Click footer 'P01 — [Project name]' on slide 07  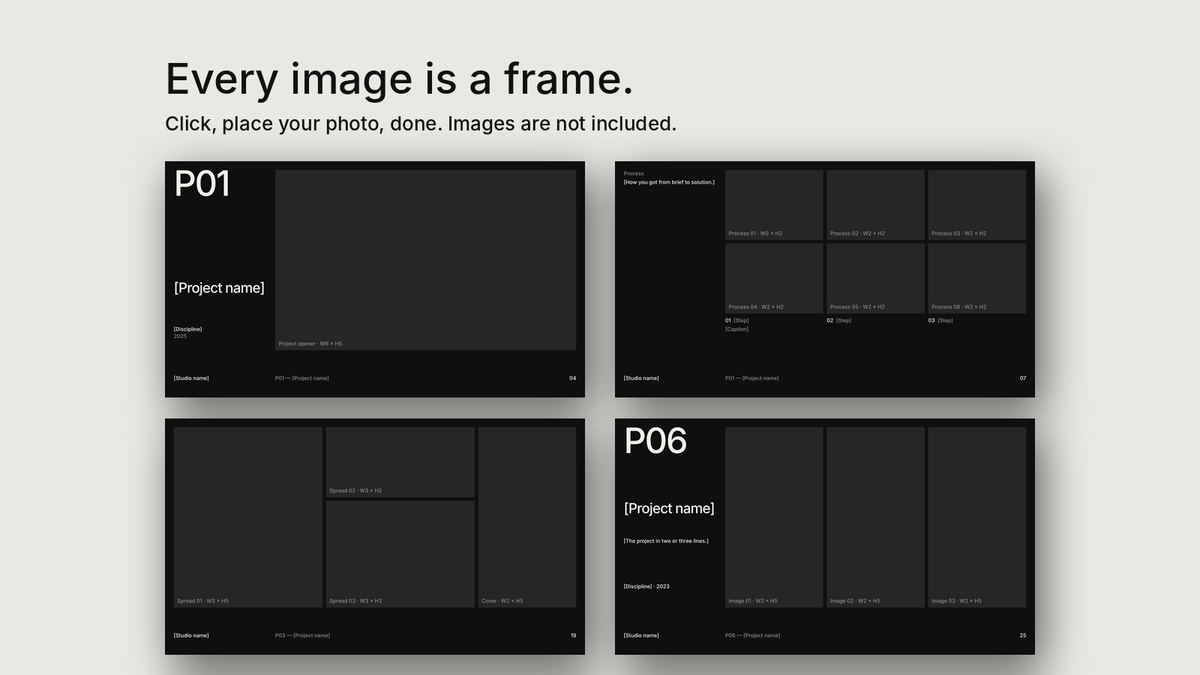pyautogui.click(x=752, y=378)
